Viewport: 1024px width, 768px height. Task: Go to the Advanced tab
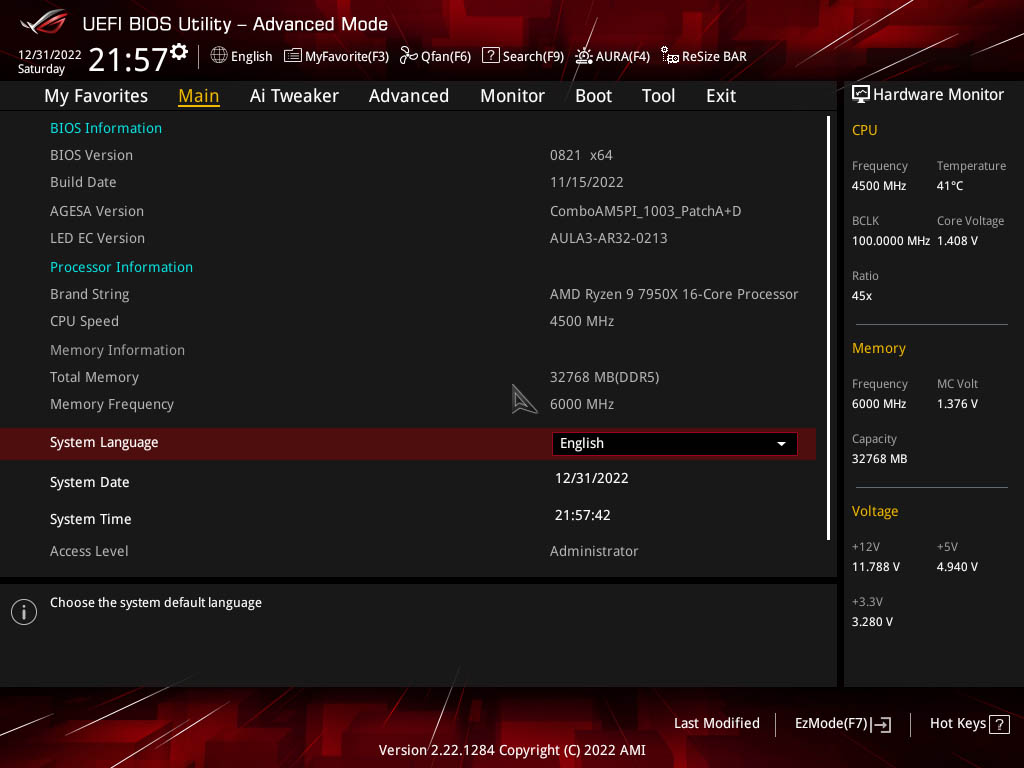(x=409, y=96)
